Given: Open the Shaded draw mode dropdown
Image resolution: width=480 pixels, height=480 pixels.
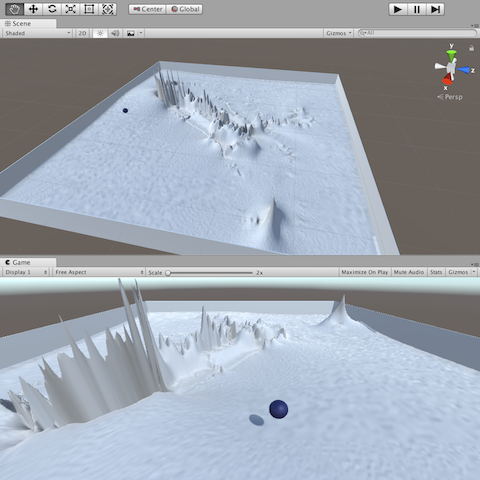Looking at the screenshot, I should click(x=38, y=33).
